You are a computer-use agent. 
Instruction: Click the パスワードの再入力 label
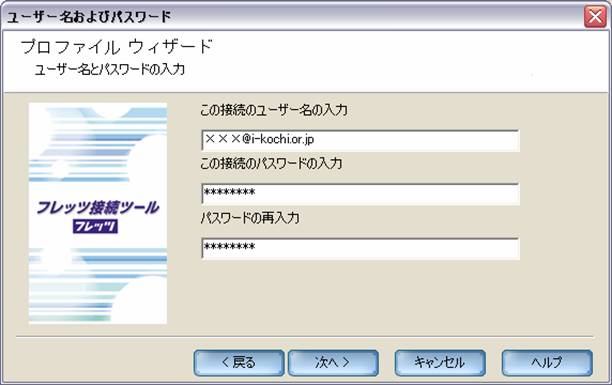pos(250,218)
